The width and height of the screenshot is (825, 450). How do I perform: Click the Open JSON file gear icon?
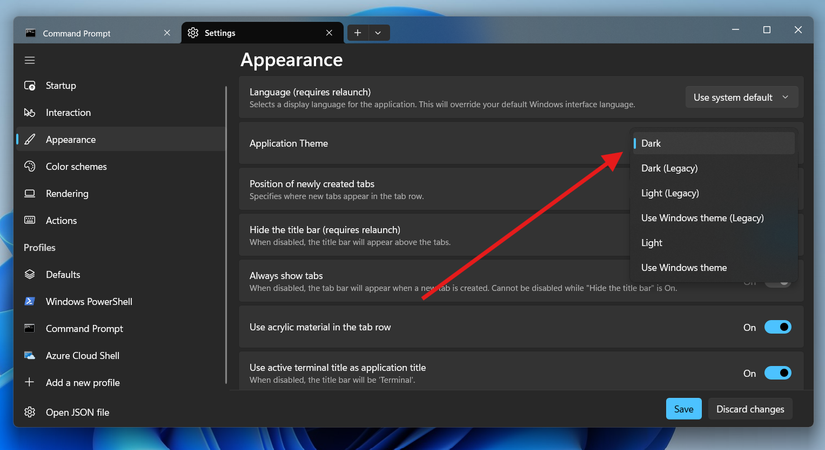pos(30,412)
